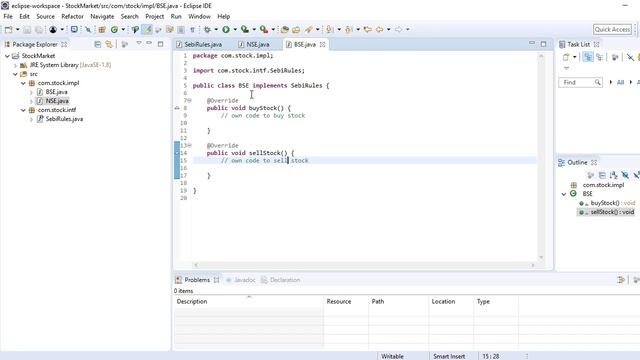Click the New Java Class icon
This screenshot has height=360, width=640.
pos(114,29)
